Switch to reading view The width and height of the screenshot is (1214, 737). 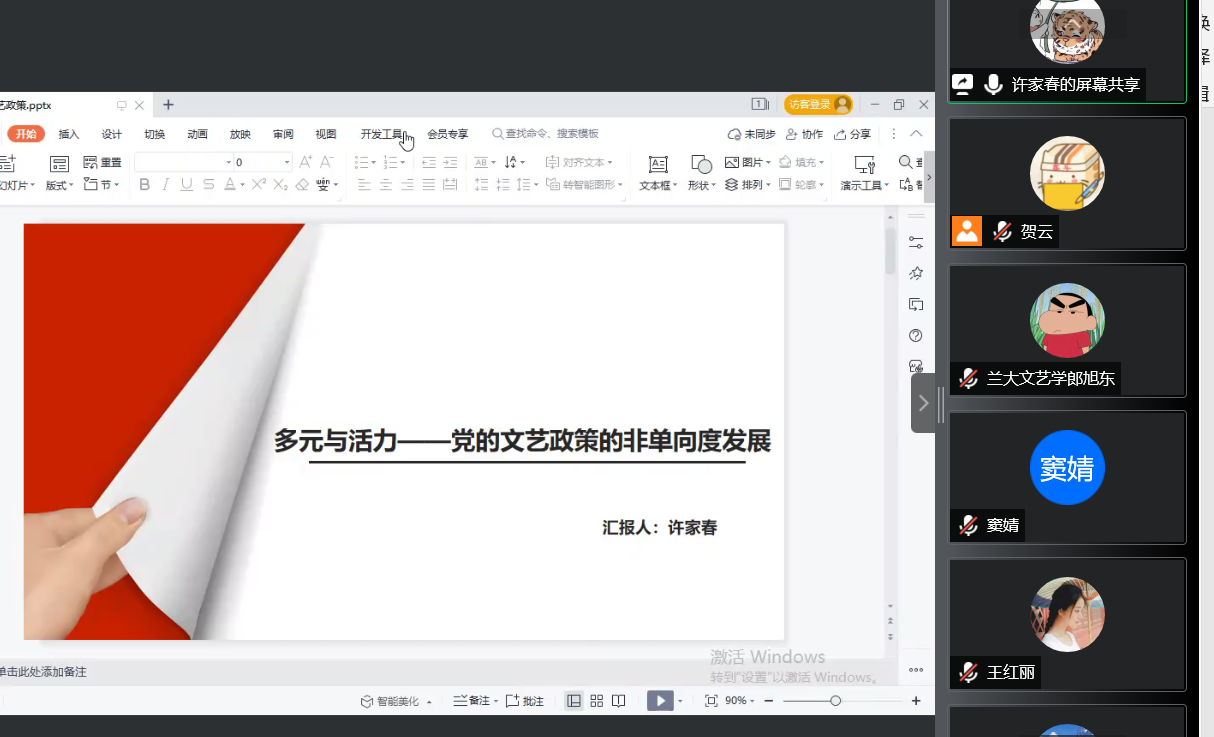click(619, 701)
